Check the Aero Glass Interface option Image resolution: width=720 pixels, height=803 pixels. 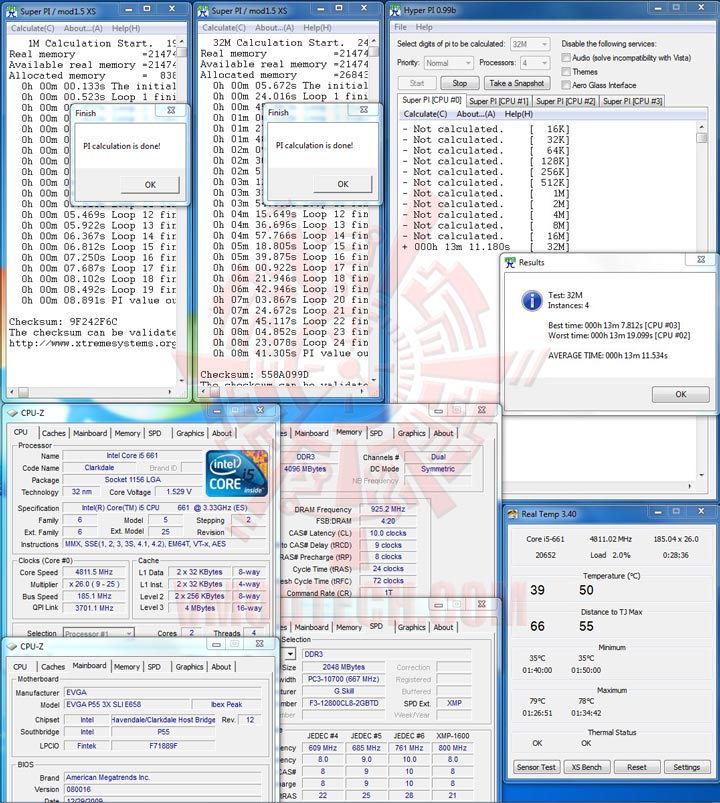(566, 85)
